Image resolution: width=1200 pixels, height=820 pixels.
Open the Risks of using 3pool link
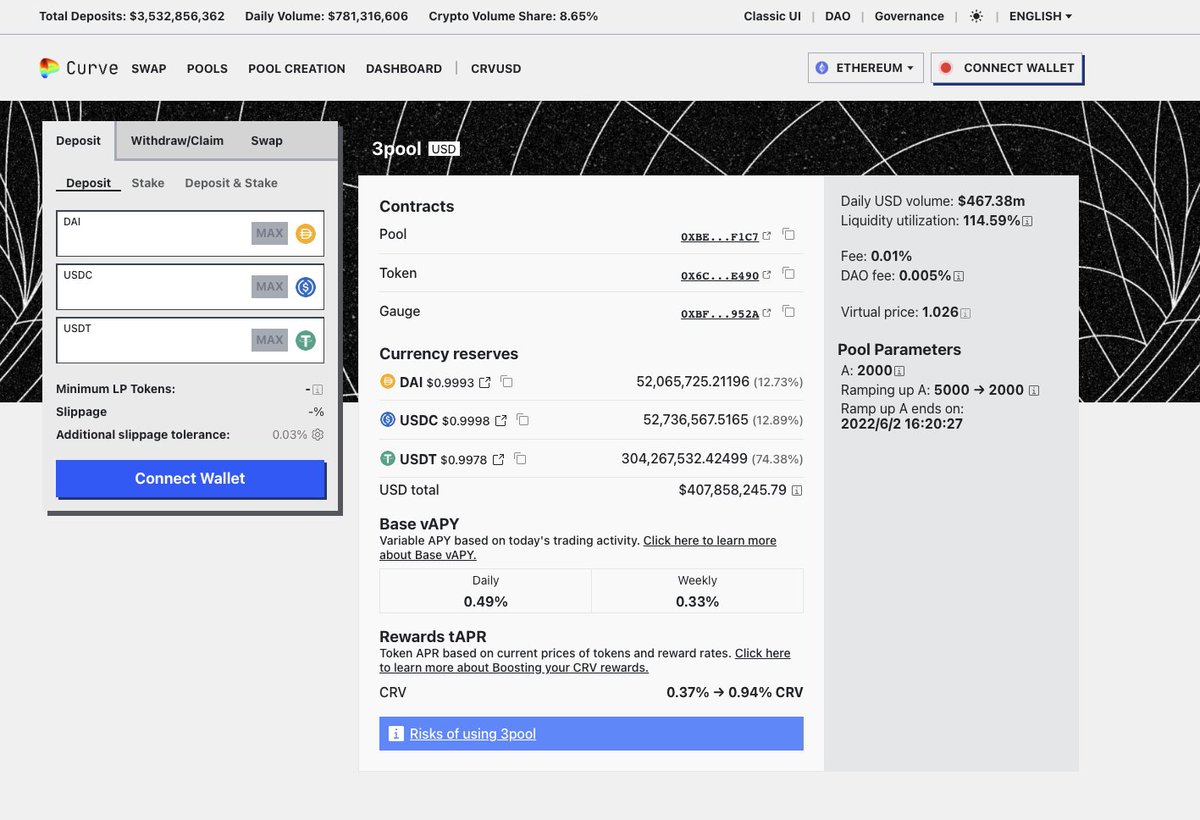[473, 734]
